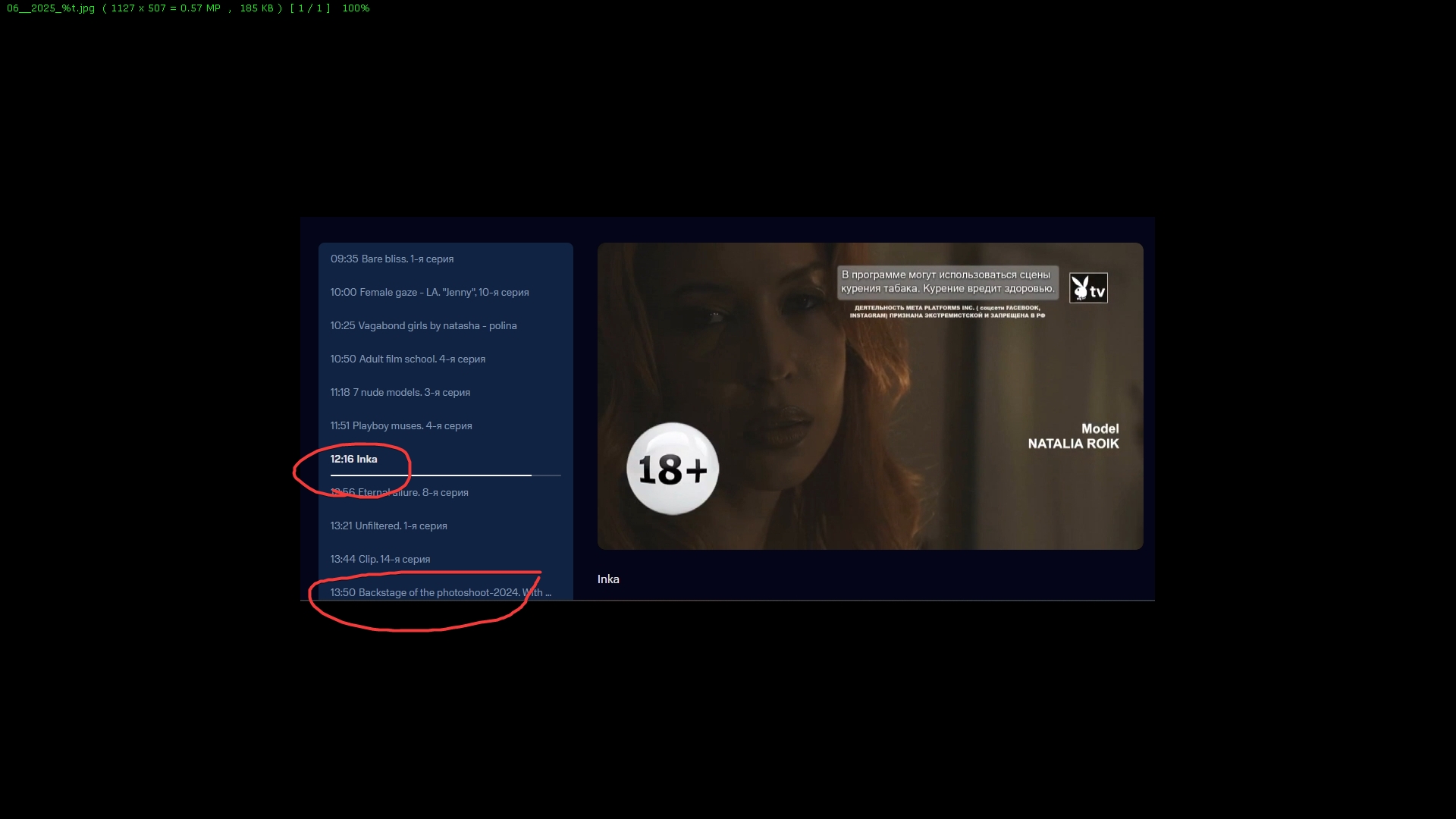Click the Model Natalia Roik caption
This screenshot has width=1456, height=819.
click(x=1073, y=436)
